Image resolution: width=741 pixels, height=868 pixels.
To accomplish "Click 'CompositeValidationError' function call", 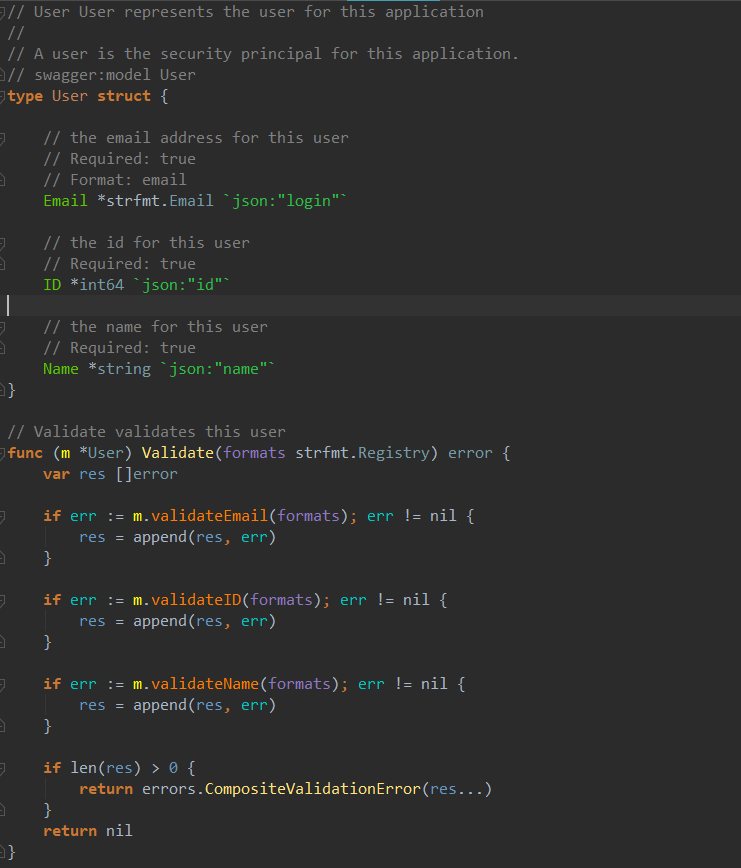I will (313, 789).
